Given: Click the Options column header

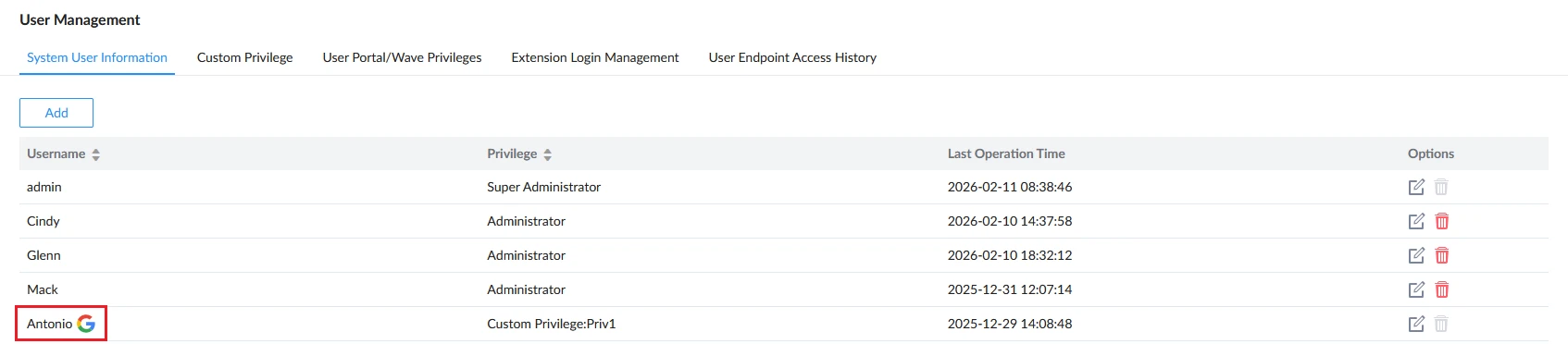Looking at the screenshot, I should (x=1431, y=154).
